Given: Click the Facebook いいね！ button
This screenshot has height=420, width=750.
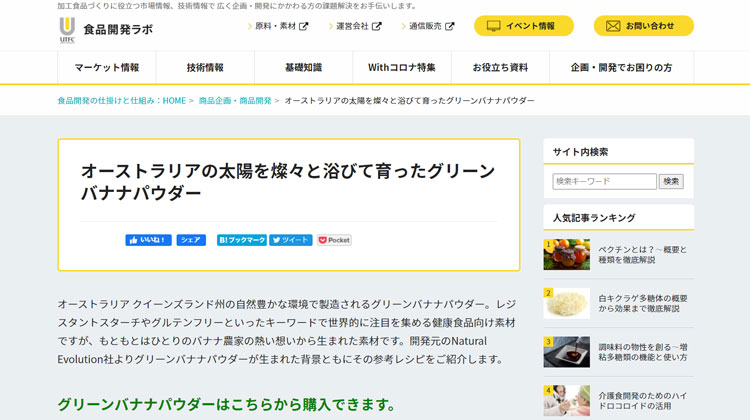Looking at the screenshot, I should tap(148, 240).
